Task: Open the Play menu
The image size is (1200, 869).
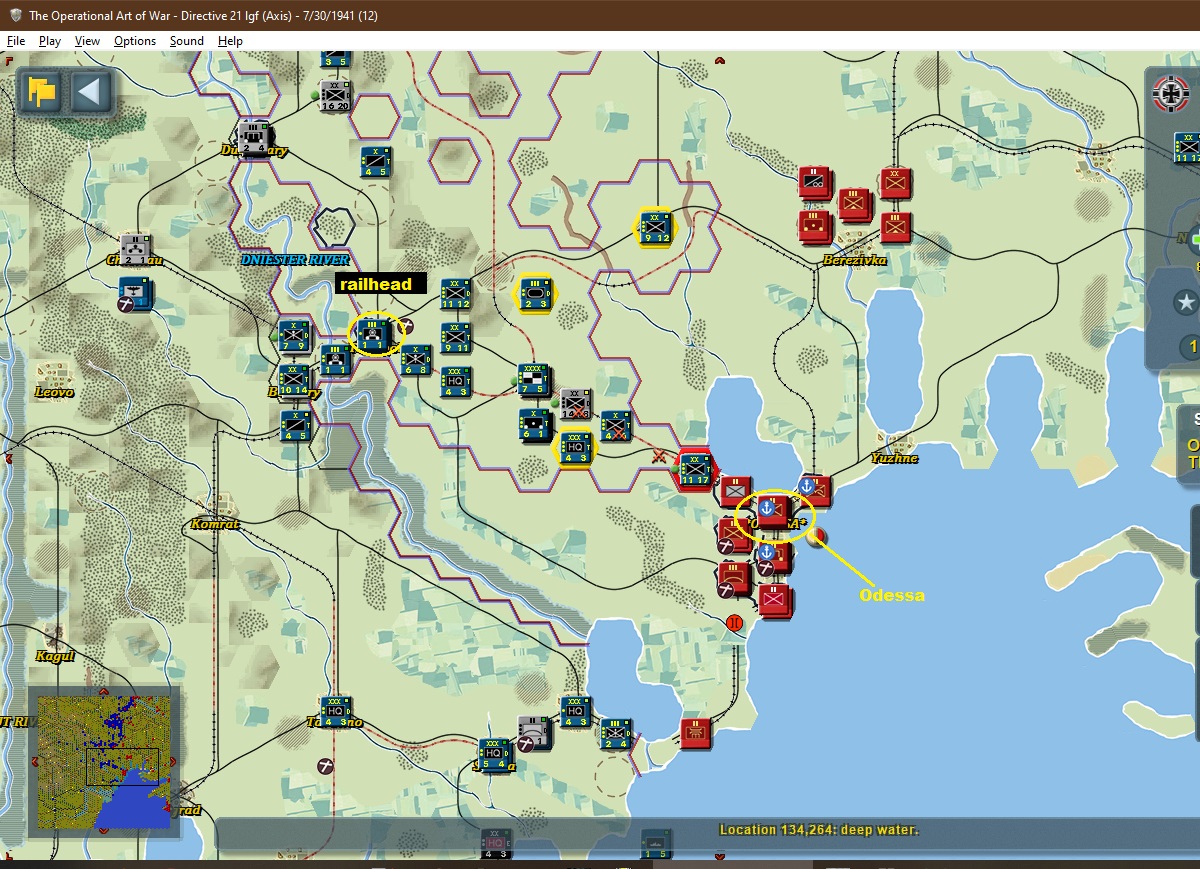Action: [x=50, y=41]
